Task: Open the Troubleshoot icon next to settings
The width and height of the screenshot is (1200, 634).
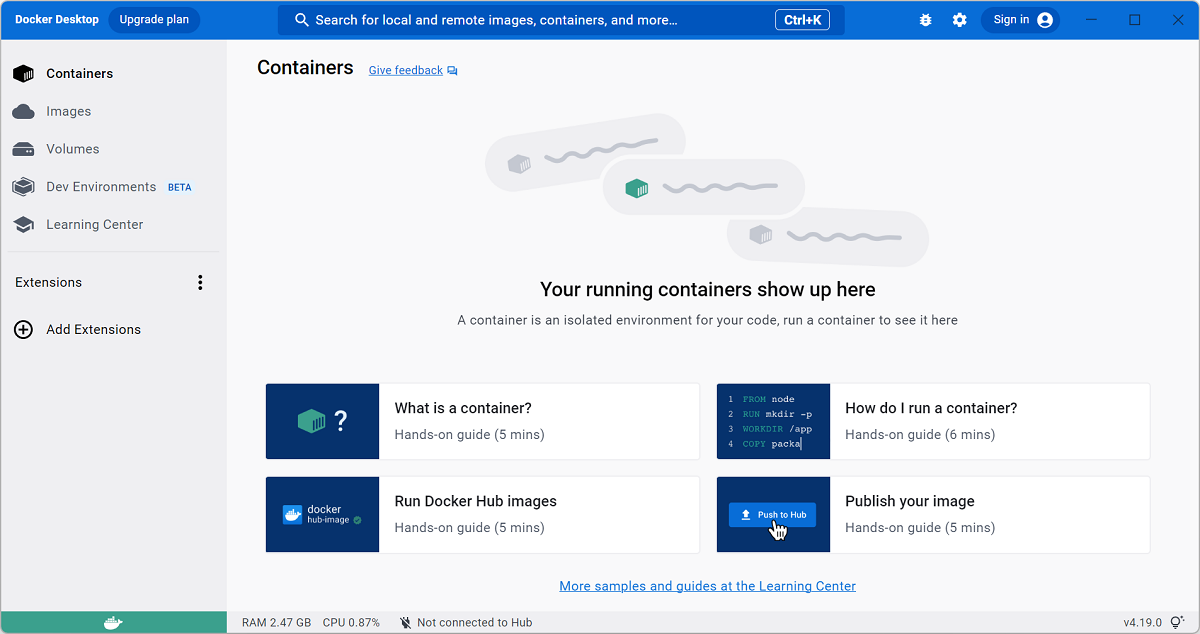Action: (925, 19)
